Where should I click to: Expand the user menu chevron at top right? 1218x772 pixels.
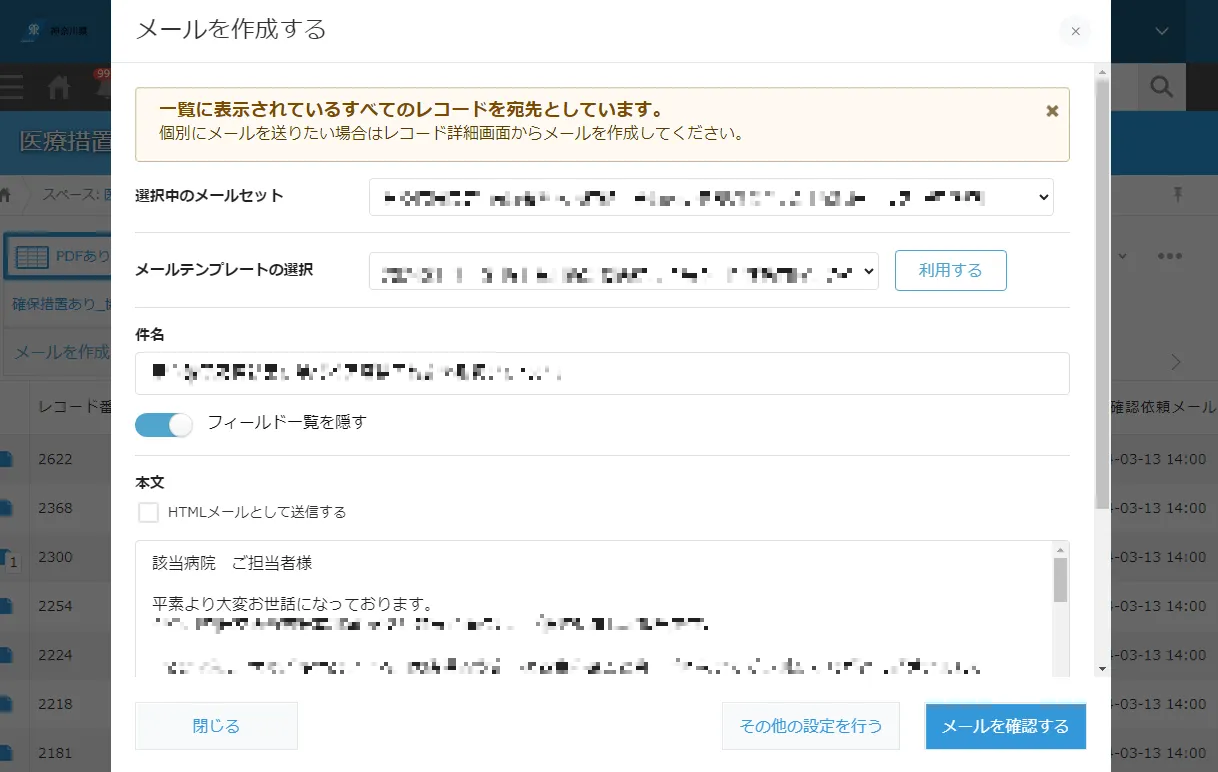point(1162,31)
